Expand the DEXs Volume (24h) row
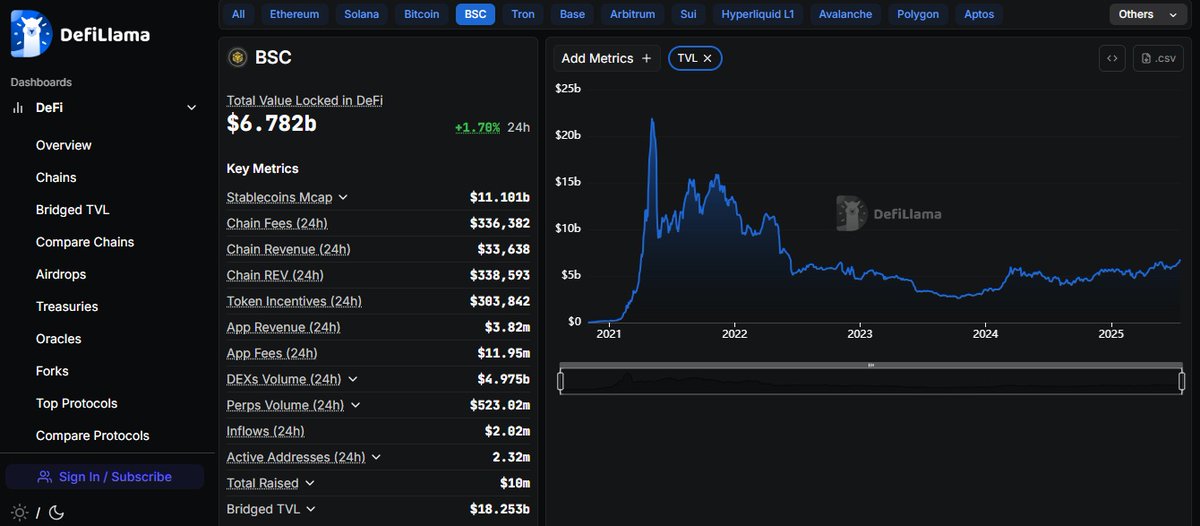The width and height of the screenshot is (1200, 526). [353, 379]
